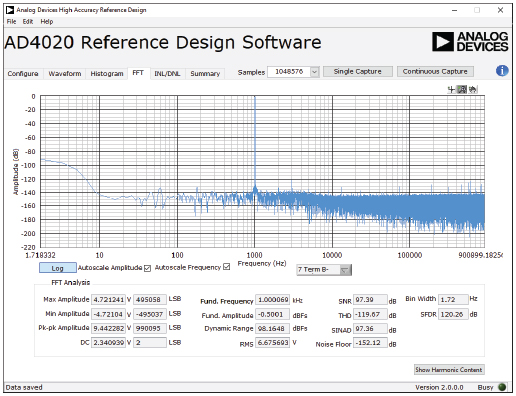Viewport: 516px width, 396px height.
Task: Click the Min Amplitude voltage field
Action: pos(109,314)
